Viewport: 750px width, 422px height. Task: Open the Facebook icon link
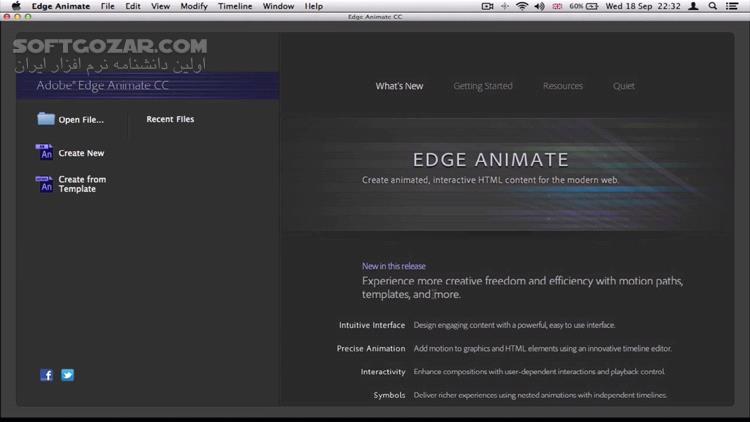(46, 375)
